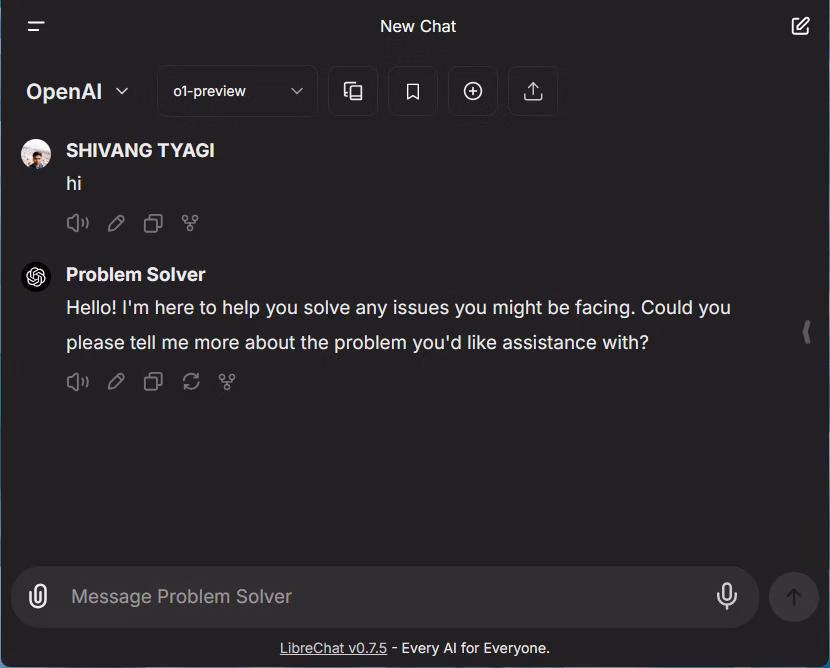The height and width of the screenshot is (668, 830).
Task: Copy the user's 'hi' message to clipboard
Action: coord(153,223)
